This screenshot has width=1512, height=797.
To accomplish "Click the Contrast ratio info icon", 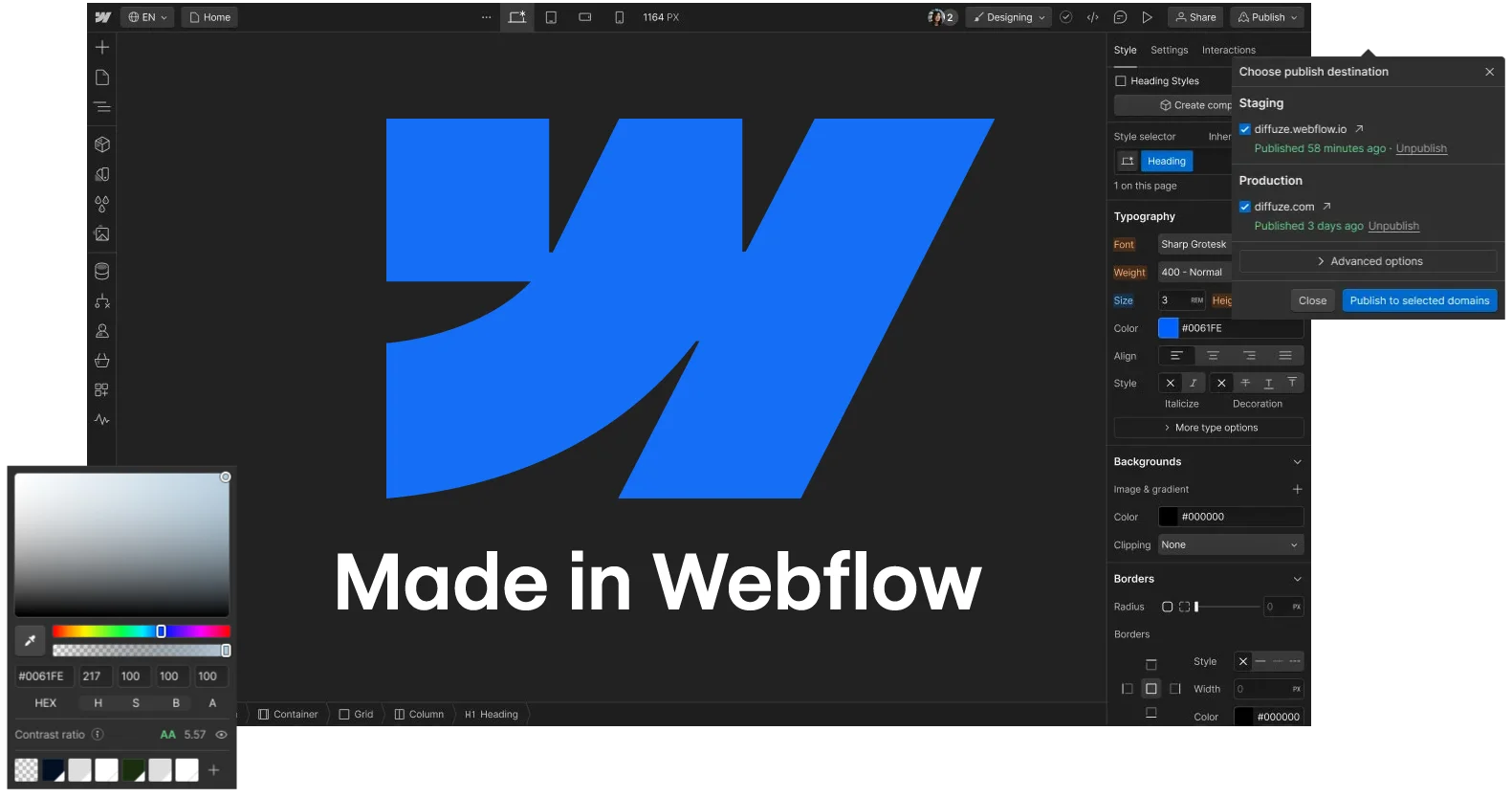I will click(x=98, y=735).
